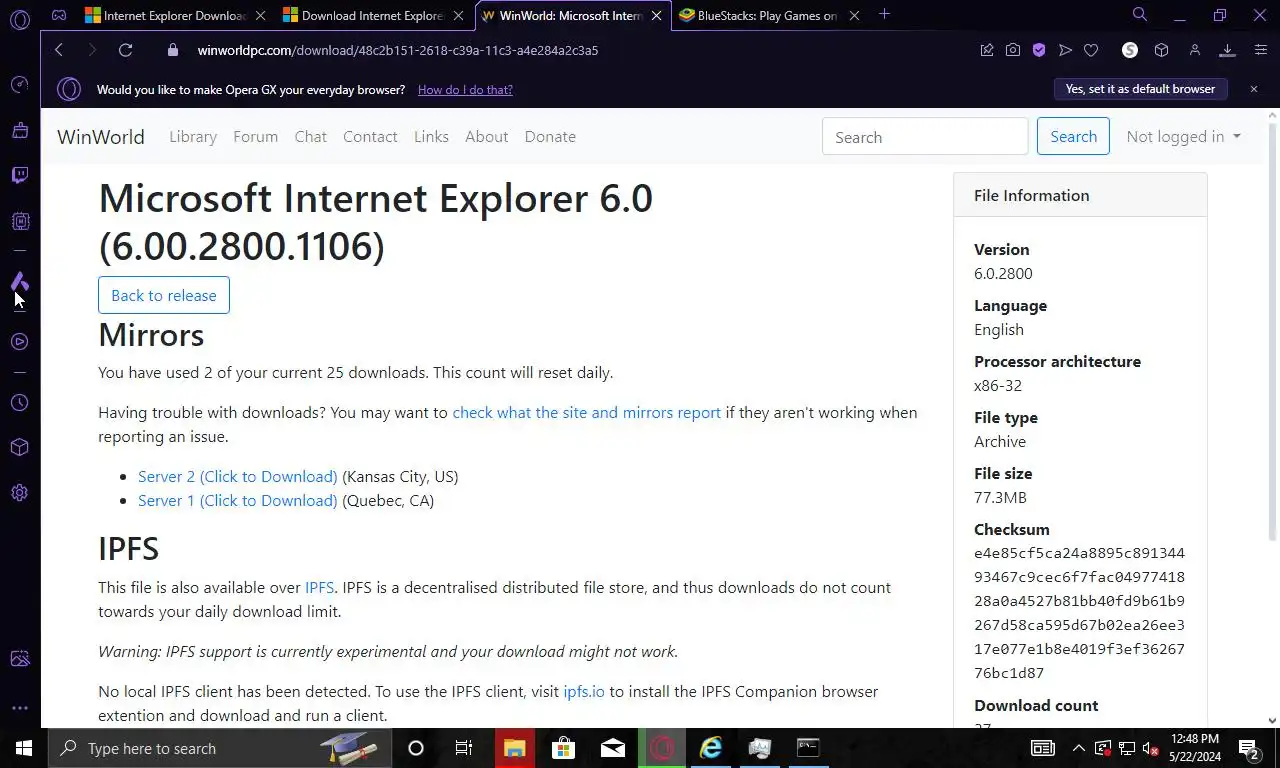
Task: Open GX Corner gamepad icon
Action: click(59, 15)
